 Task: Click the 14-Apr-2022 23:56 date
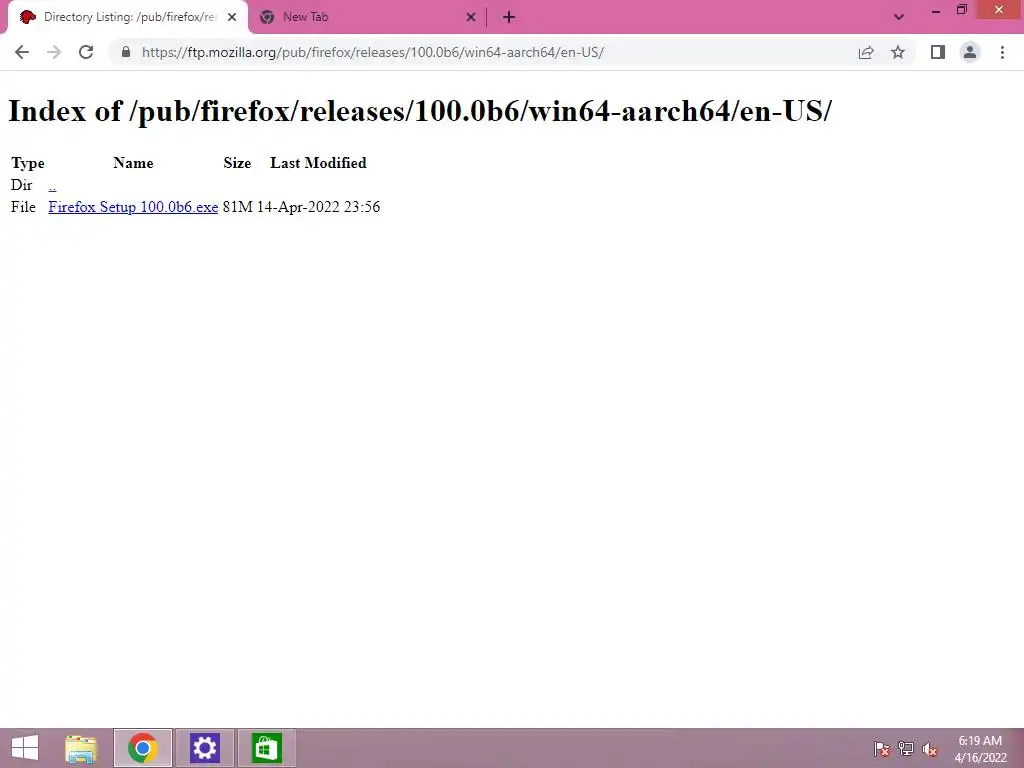coord(318,207)
